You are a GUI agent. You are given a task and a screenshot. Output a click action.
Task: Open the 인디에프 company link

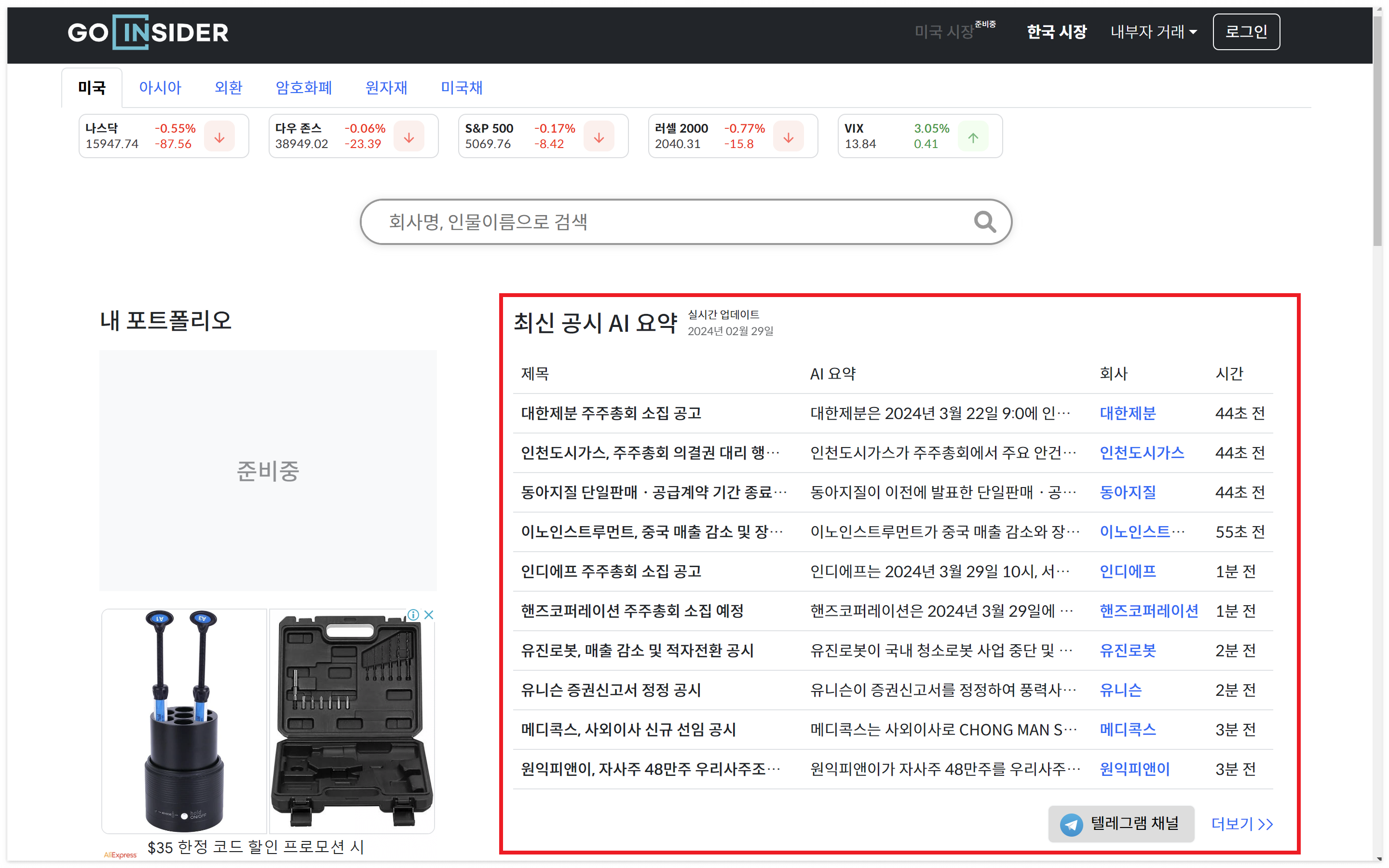tap(1128, 572)
